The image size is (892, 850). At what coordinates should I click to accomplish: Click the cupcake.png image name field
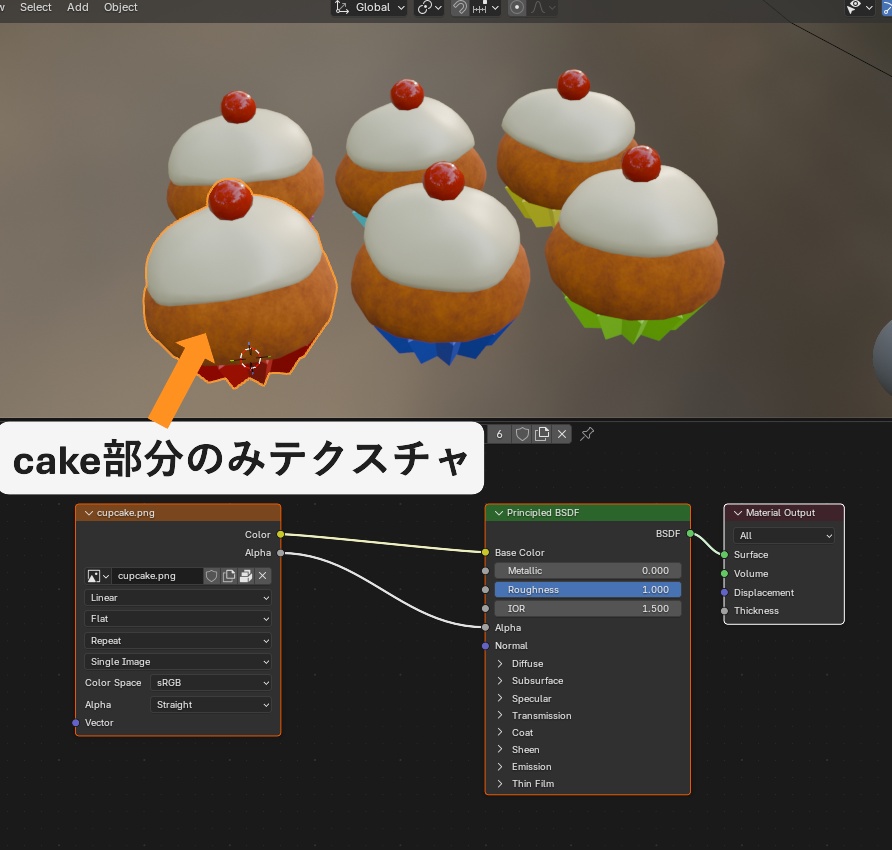pos(157,576)
